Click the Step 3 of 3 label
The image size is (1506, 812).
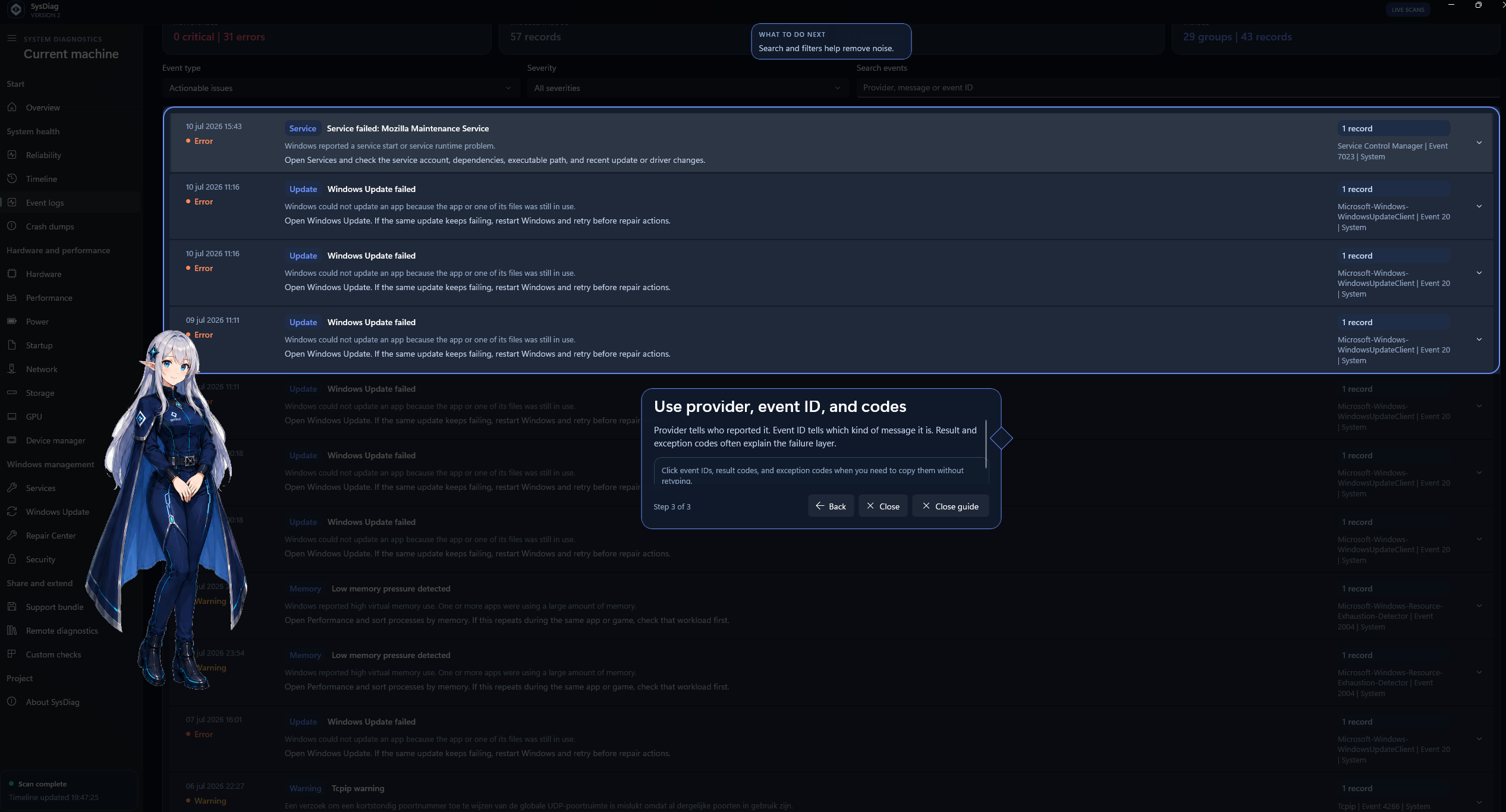[672, 506]
